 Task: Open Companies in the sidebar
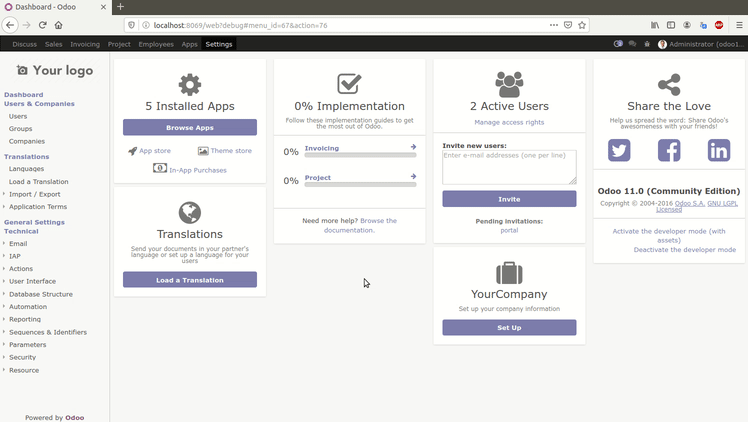[x=27, y=141]
